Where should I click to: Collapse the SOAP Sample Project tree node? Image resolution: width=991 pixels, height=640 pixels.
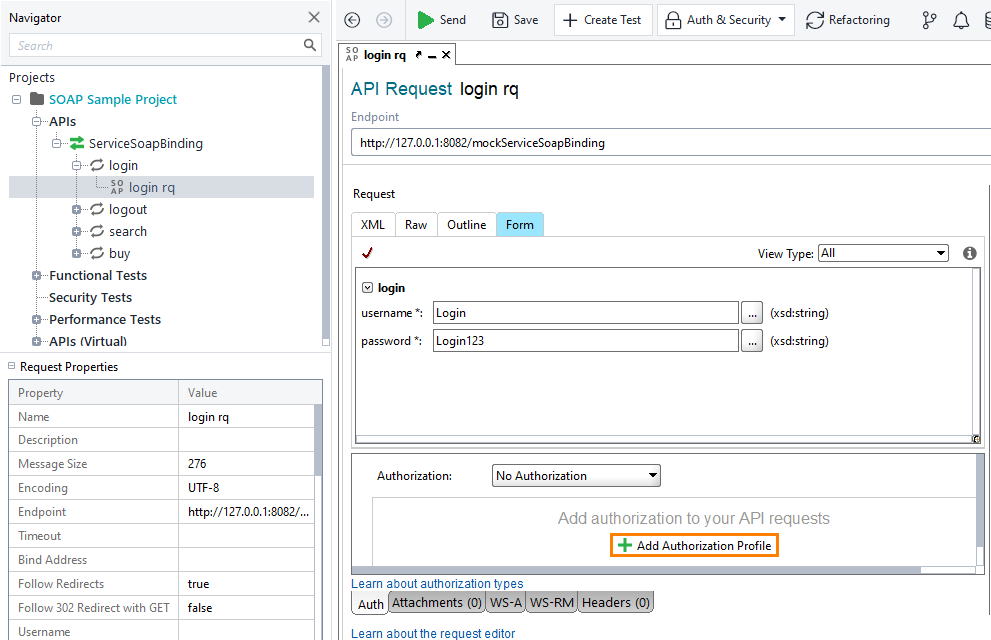tap(15, 99)
